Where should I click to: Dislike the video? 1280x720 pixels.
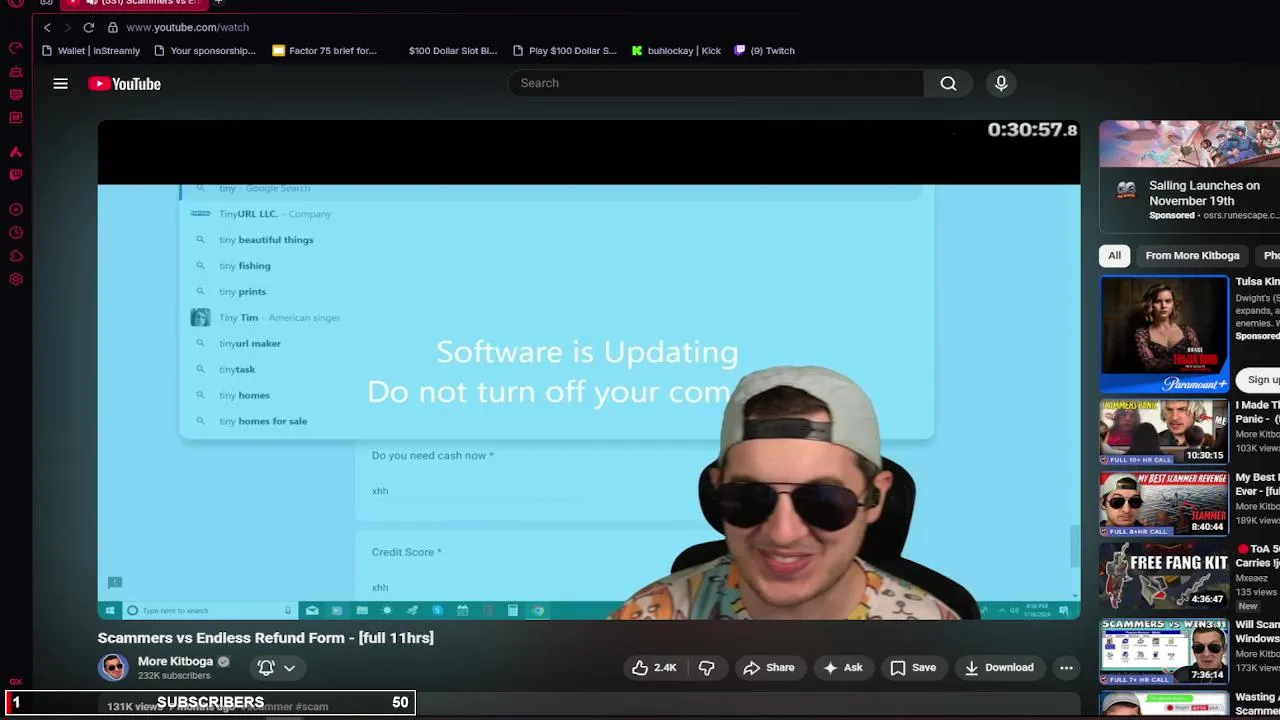click(707, 667)
